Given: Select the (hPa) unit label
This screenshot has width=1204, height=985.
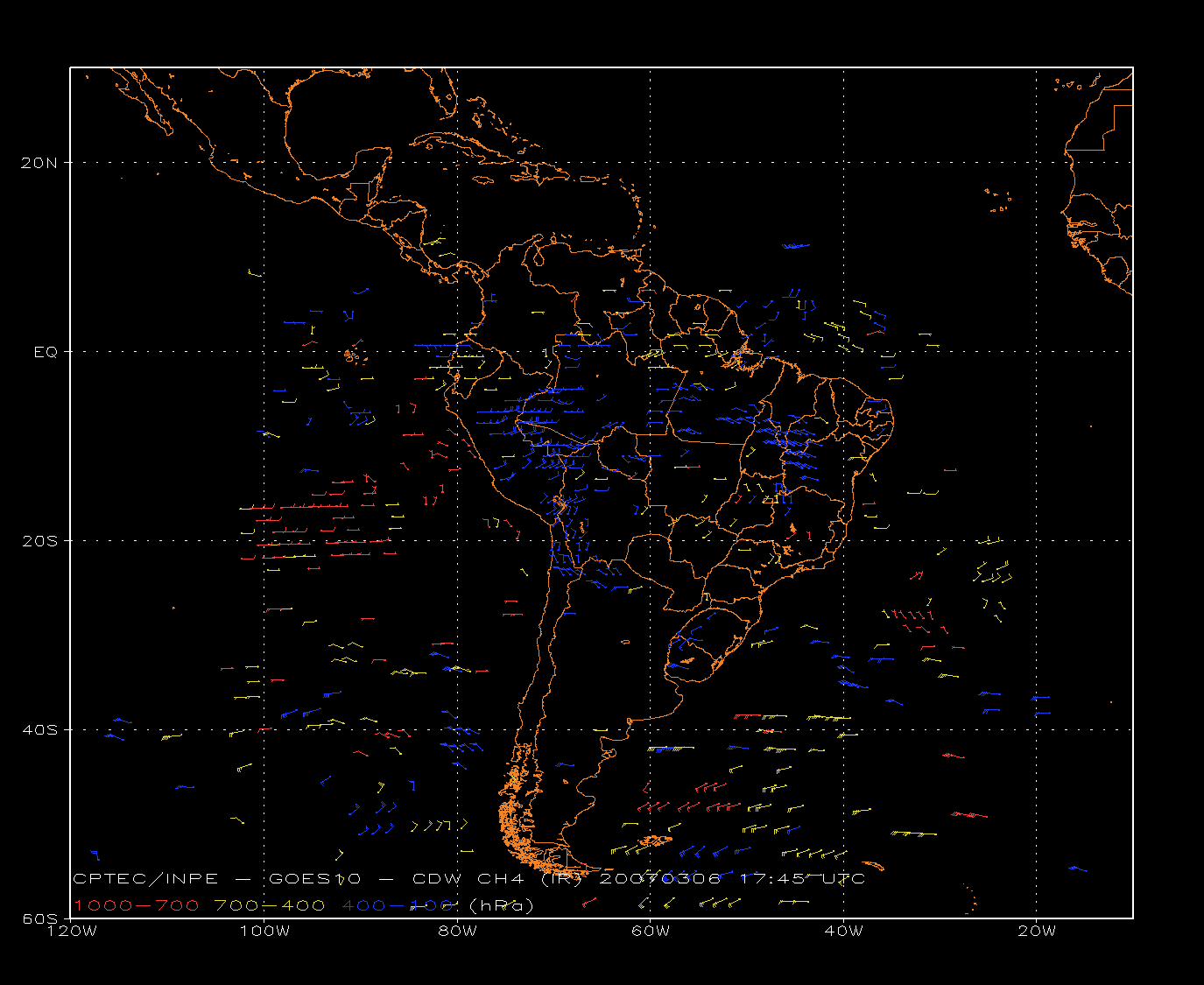Looking at the screenshot, I should [502, 905].
